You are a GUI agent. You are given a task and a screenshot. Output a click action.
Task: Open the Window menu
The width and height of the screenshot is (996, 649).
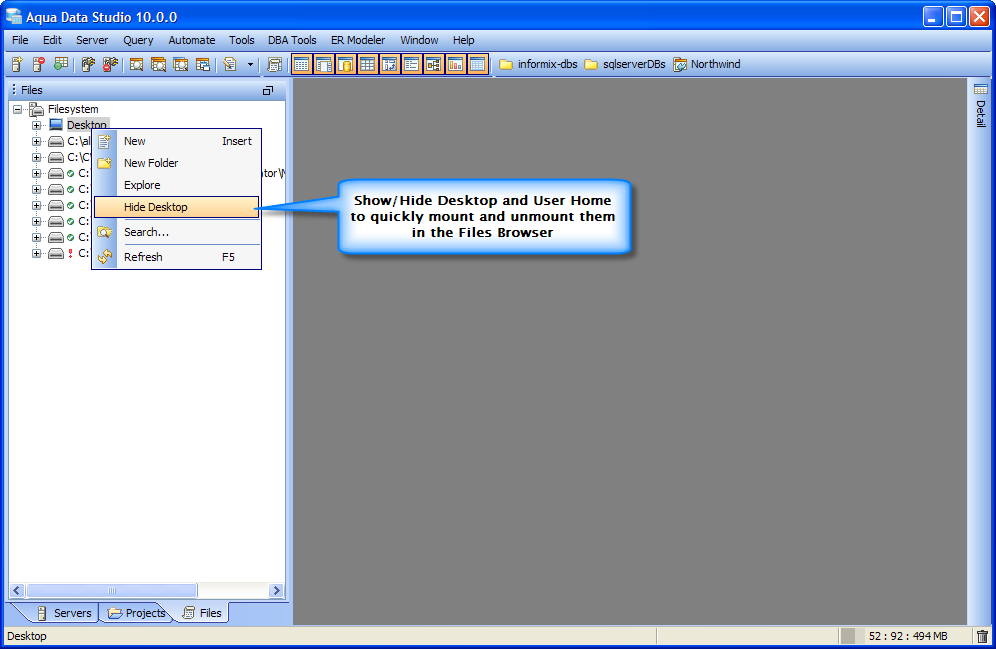pyautogui.click(x=419, y=40)
